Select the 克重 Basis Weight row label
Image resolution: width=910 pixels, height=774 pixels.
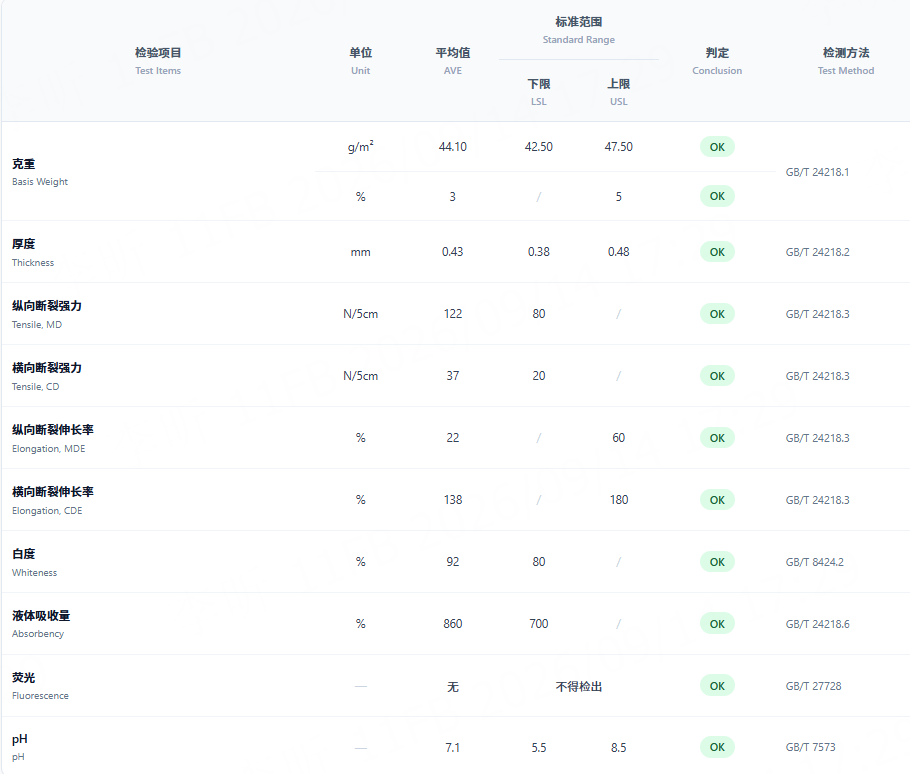tap(40, 172)
